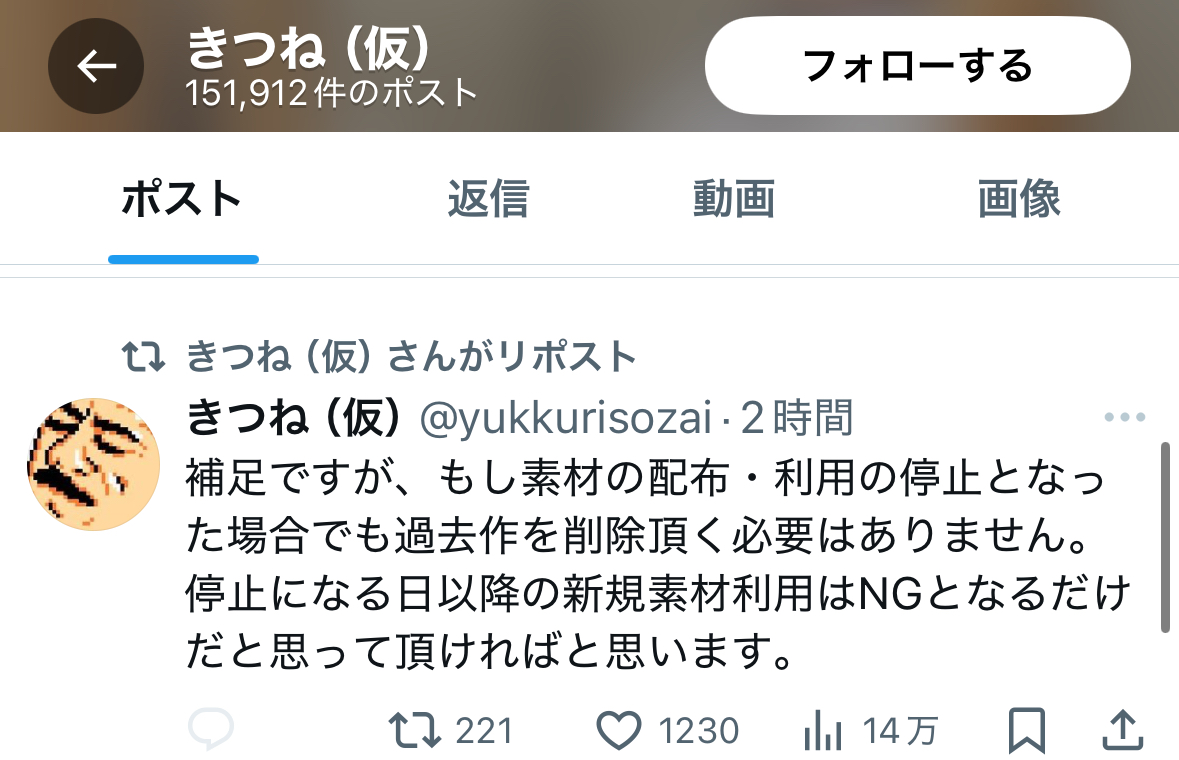Bookmark the post
The width and height of the screenshot is (1179, 760).
[1026, 730]
